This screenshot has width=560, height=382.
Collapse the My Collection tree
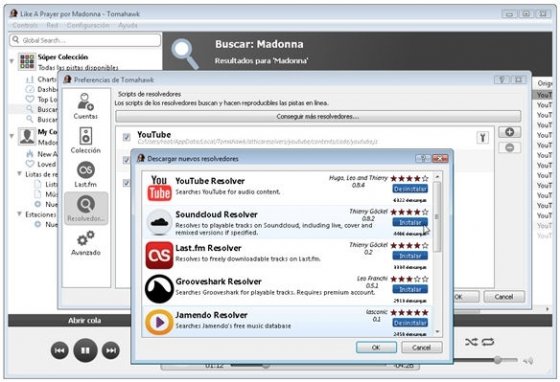tap(12, 136)
